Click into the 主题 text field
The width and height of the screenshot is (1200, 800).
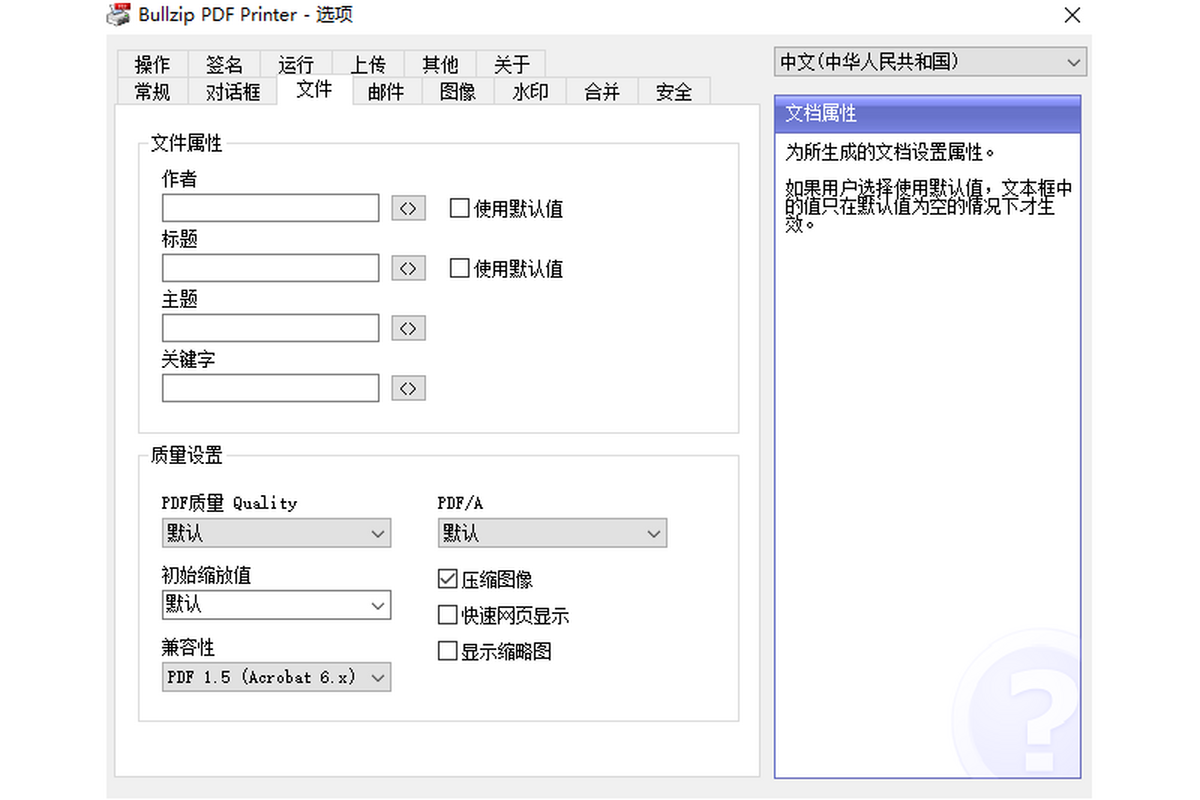coord(271,328)
